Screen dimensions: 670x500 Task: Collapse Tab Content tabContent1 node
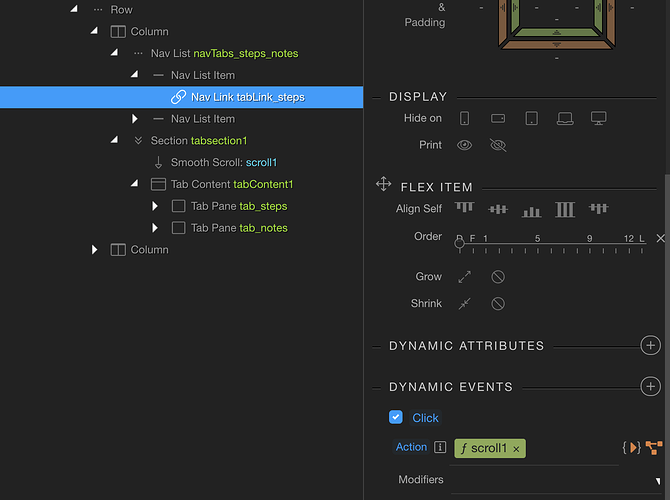click(135, 183)
